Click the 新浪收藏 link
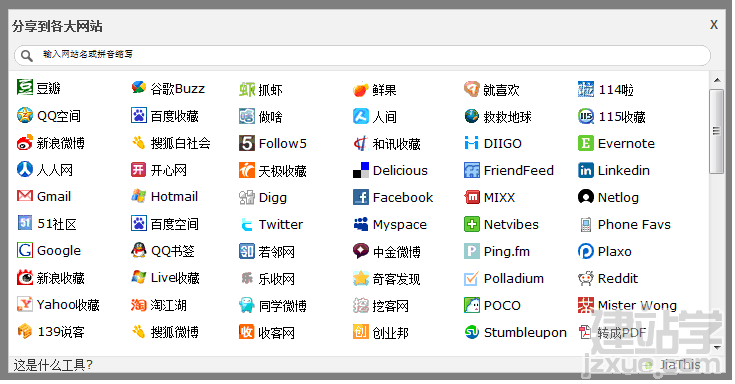The width and height of the screenshot is (735, 384). click(x=61, y=279)
